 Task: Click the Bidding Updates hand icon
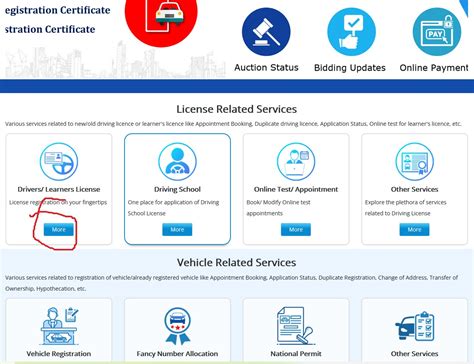[351, 32]
